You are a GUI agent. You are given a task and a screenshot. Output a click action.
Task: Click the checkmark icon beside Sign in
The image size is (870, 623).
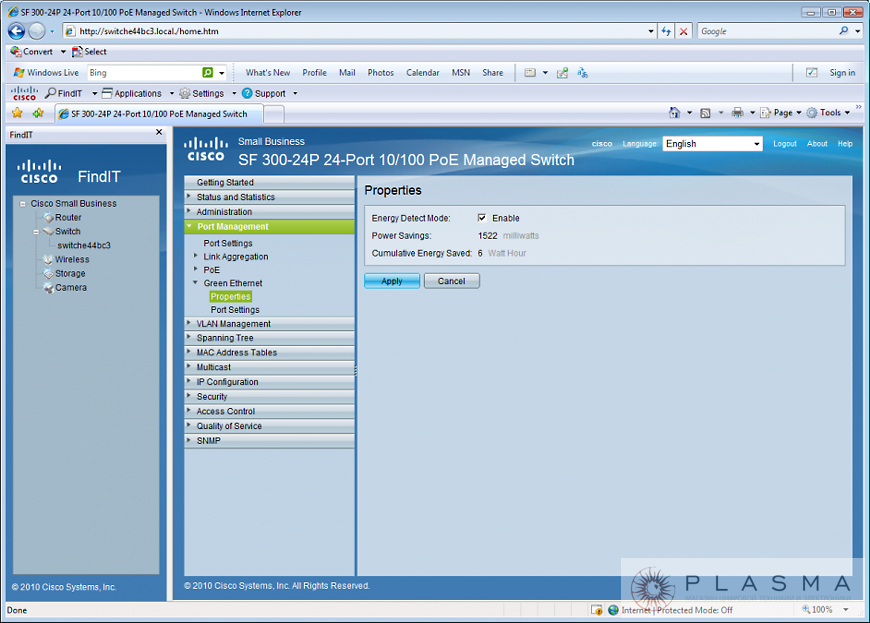pyautogui.click(x=811, y=73)
